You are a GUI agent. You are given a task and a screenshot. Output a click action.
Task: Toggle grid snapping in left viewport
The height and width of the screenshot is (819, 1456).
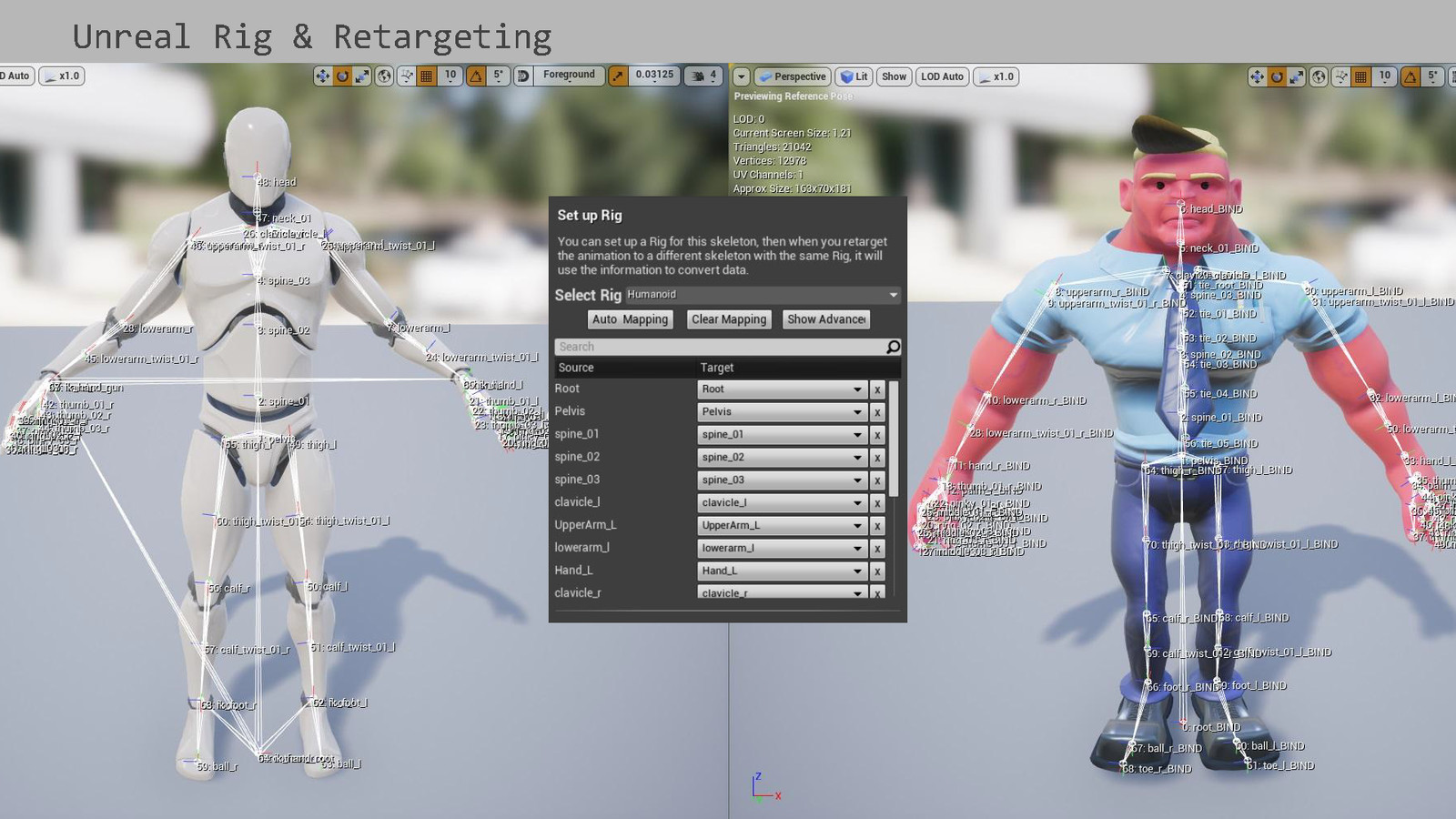[426, 76]
